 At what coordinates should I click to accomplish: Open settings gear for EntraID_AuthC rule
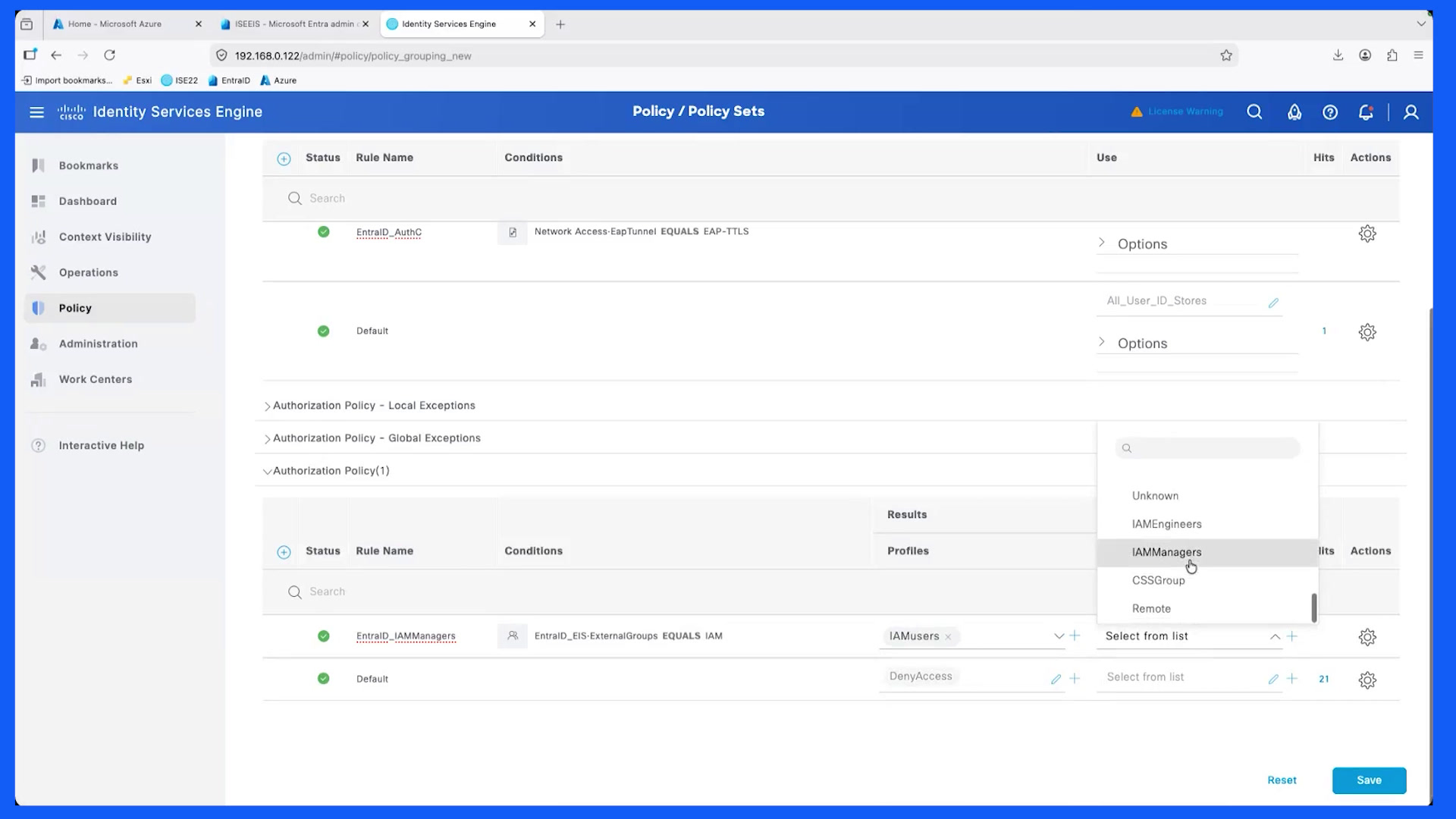(x=1367, y=234)
